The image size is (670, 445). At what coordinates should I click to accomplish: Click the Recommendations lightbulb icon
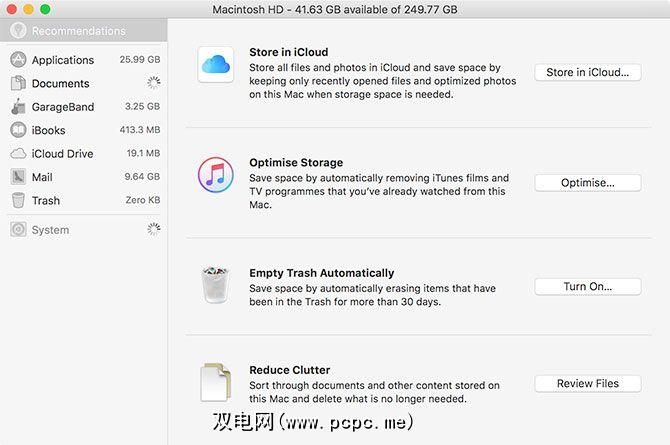click(x=18, y=30)
